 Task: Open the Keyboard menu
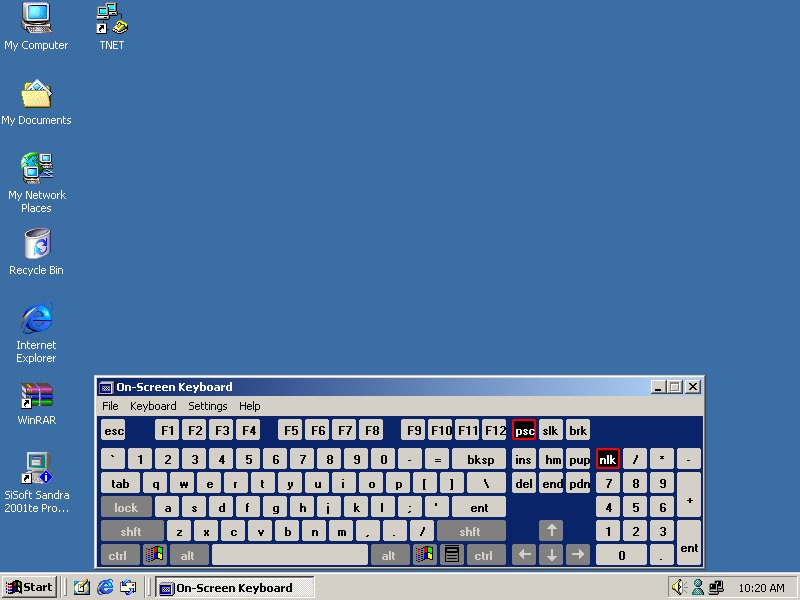pyautogui.click(x=153, y=406)
